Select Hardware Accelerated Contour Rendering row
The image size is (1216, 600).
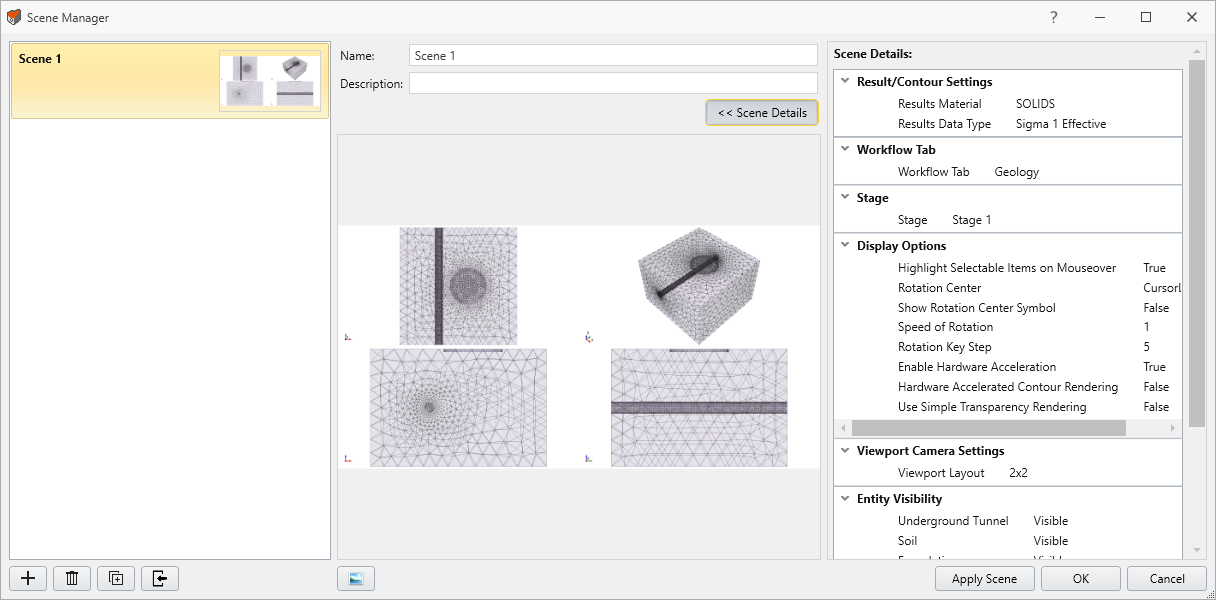[1008, 387]
